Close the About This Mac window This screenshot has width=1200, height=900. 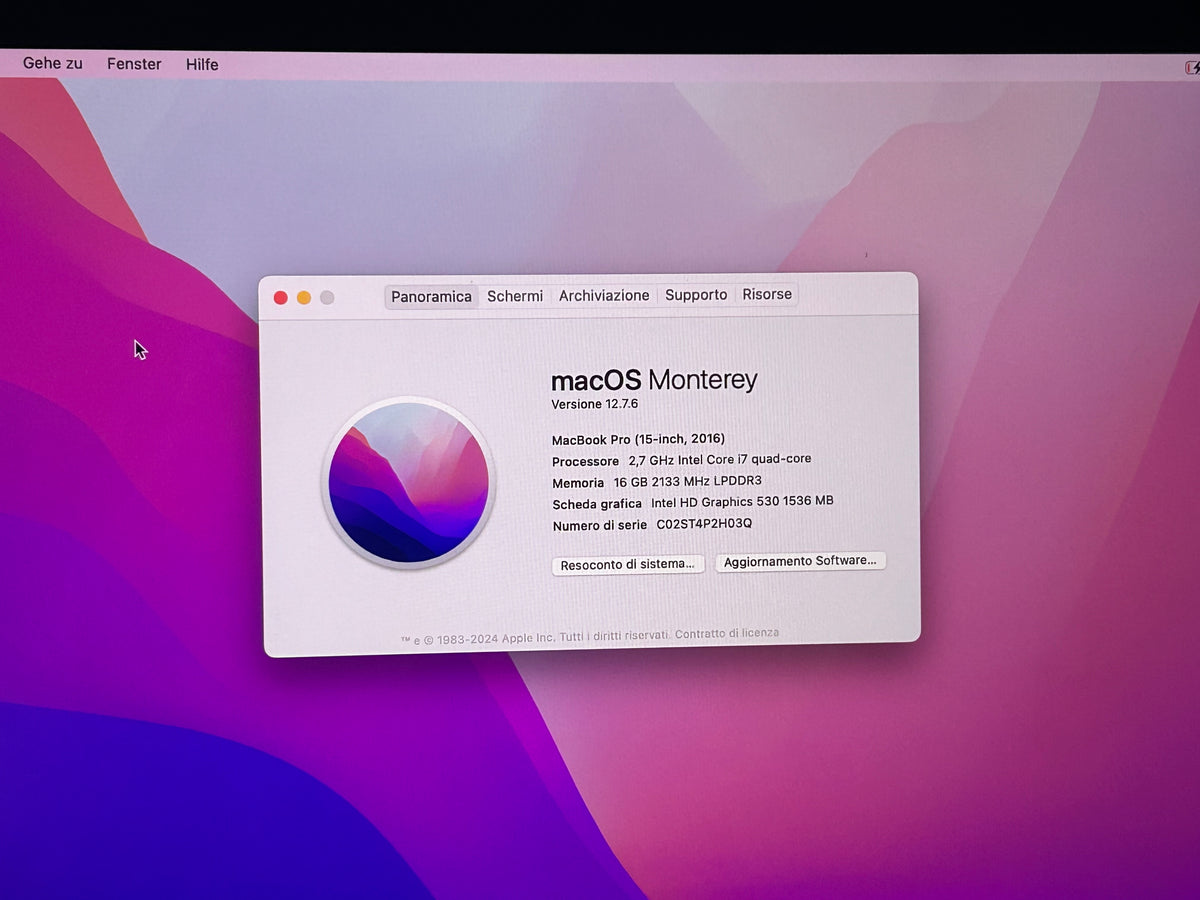(280, 298)
